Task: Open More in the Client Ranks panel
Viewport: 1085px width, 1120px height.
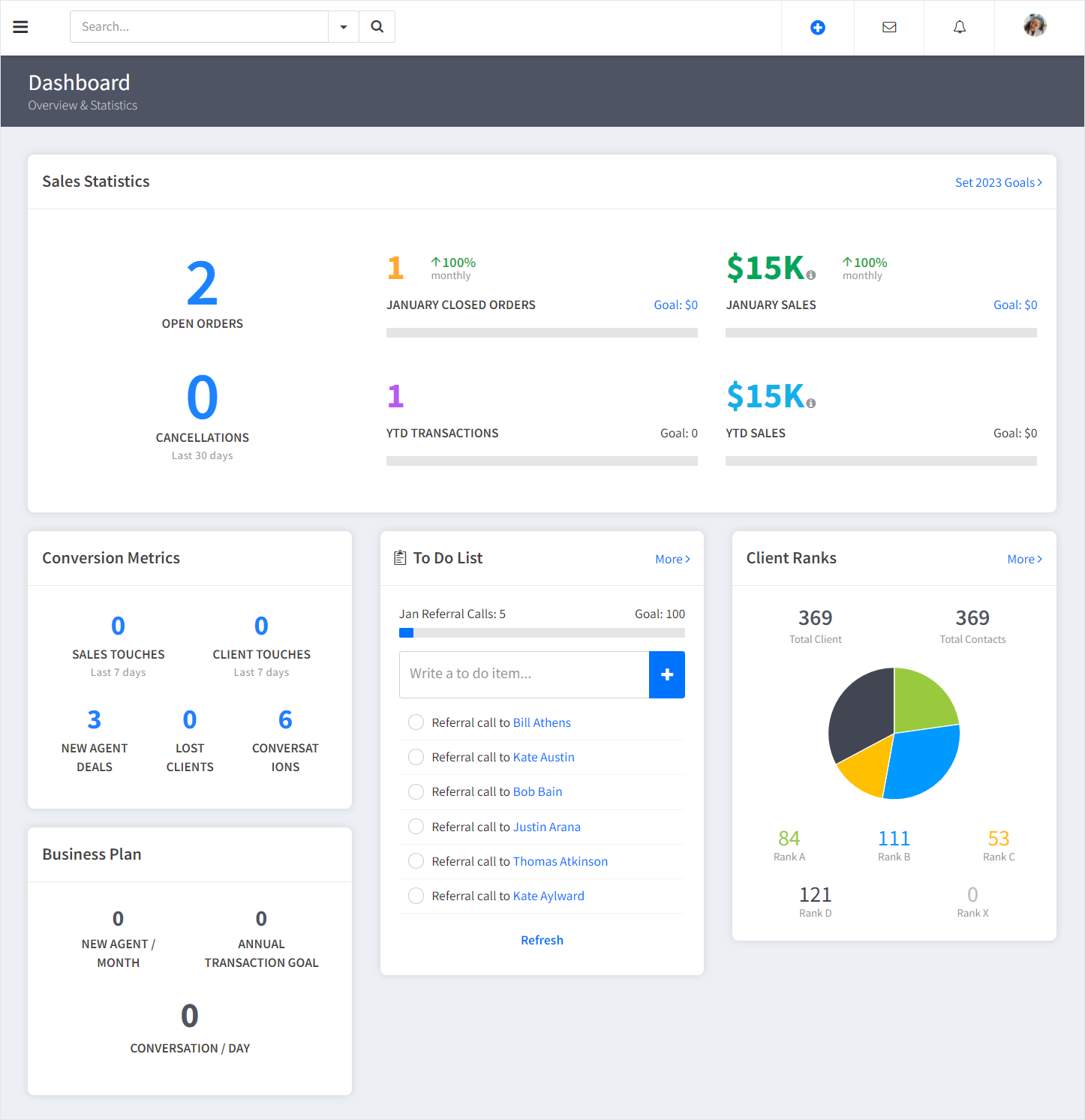Action: point(1024,559)
